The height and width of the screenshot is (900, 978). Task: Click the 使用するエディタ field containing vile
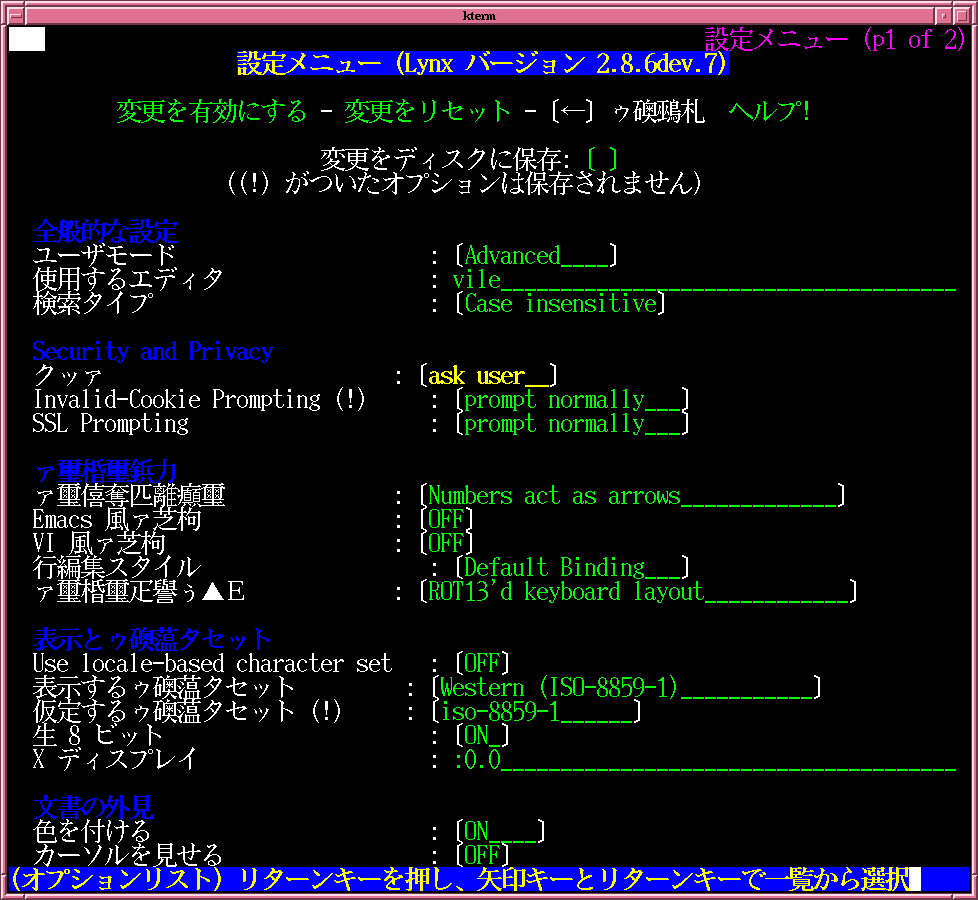pyautogui.click(x=700, y=280)
